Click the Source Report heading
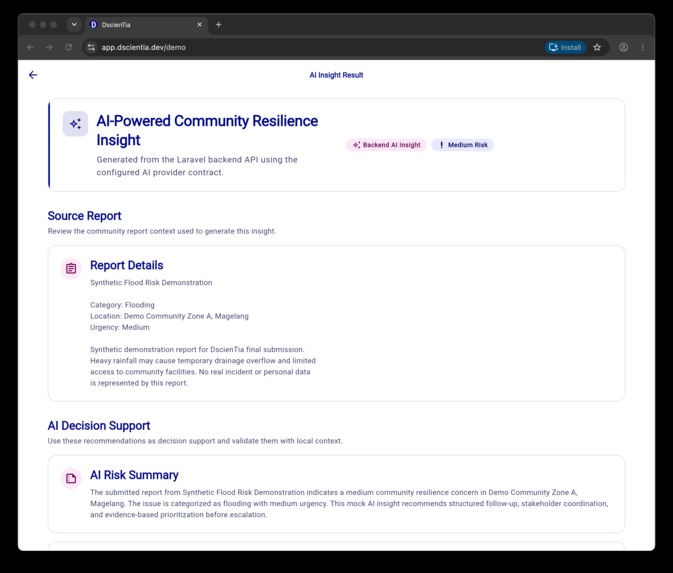Viewport: 673px width, 573px height. (x=85, y=216)
